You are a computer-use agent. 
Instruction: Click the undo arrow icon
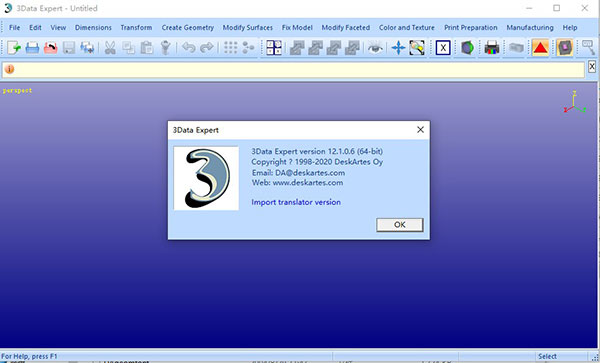tap(189, 48)
